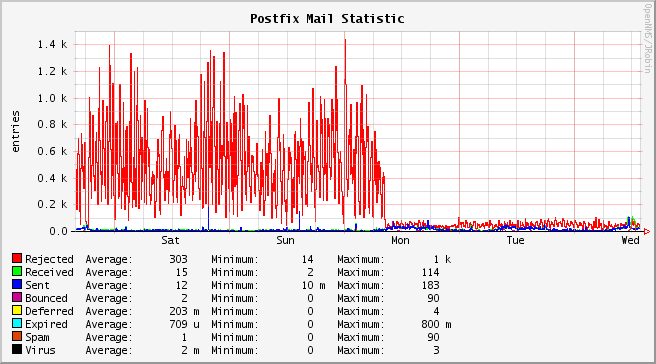This screenshot has height=364, width=656.
Task: Click the 'Sun' x-axis label
Action: [x=285, y=241]
